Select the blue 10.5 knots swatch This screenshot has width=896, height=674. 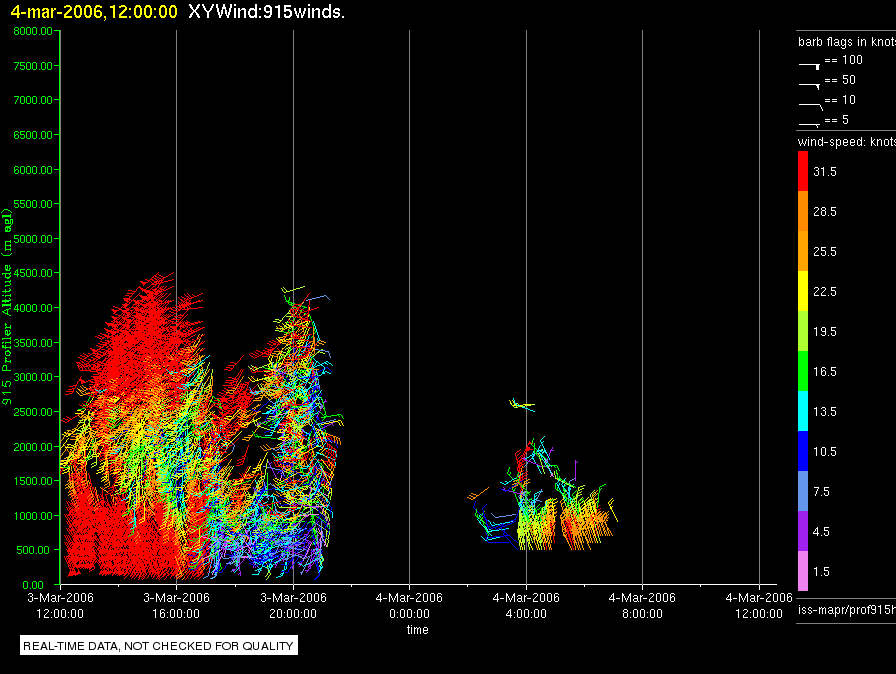803,451
